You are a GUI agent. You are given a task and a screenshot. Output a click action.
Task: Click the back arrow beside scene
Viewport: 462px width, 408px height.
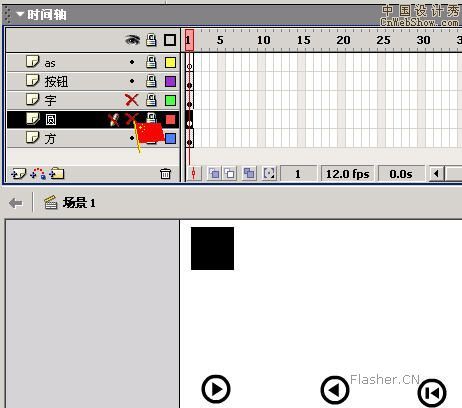pos(16,203)
